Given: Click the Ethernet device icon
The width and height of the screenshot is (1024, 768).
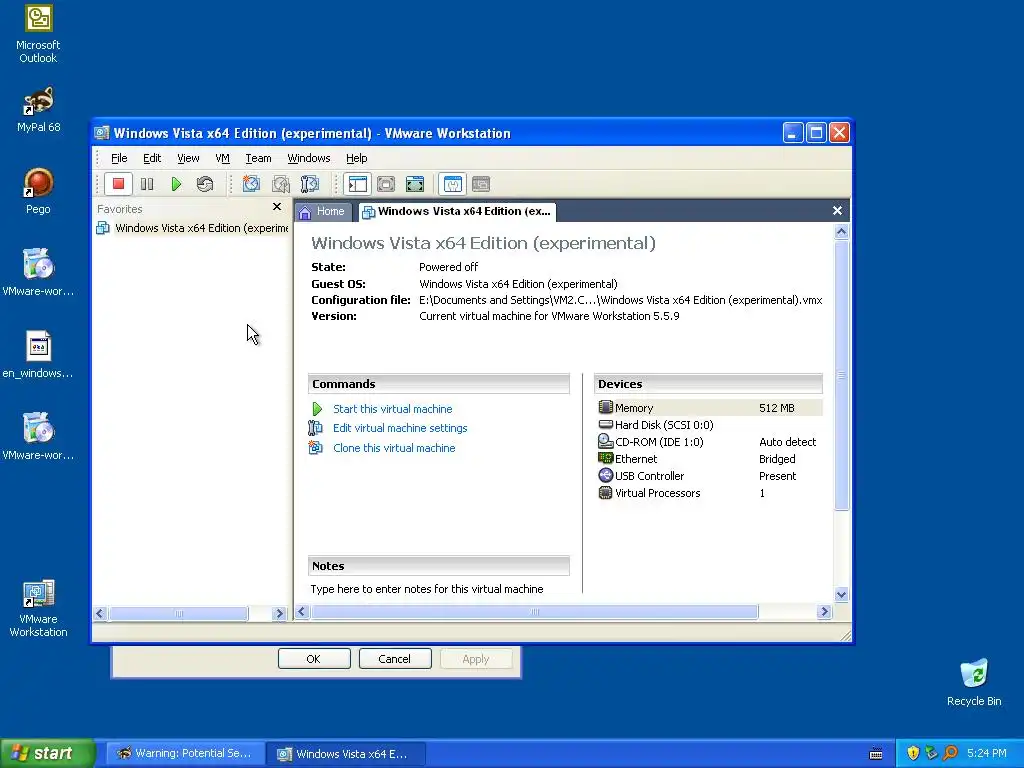Looking at the screenshot, I should 605,458.
